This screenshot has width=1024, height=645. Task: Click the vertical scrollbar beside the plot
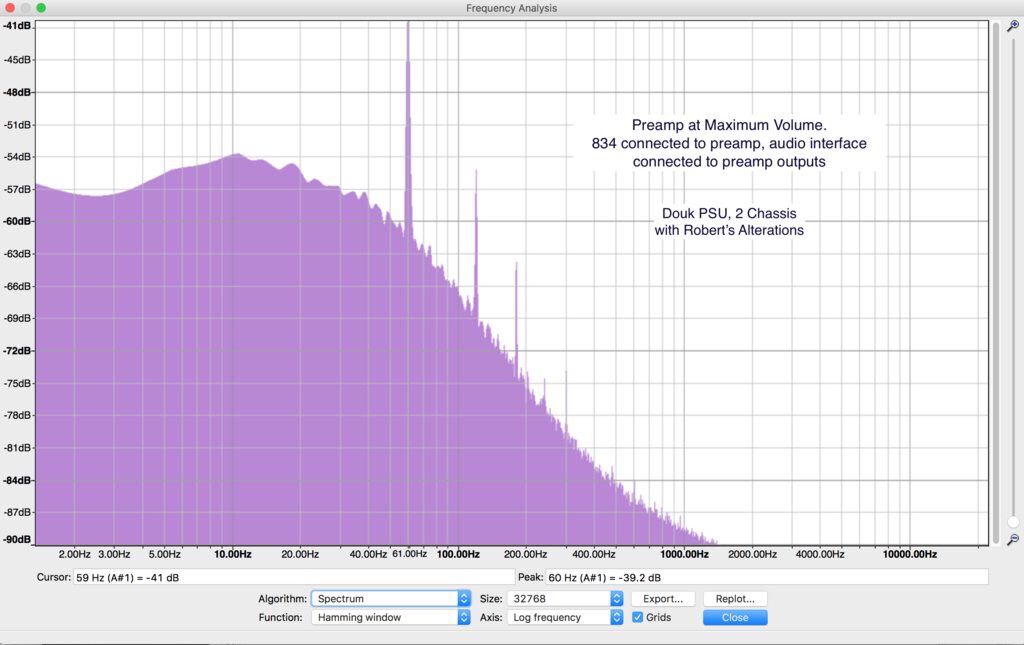[996, 283]
